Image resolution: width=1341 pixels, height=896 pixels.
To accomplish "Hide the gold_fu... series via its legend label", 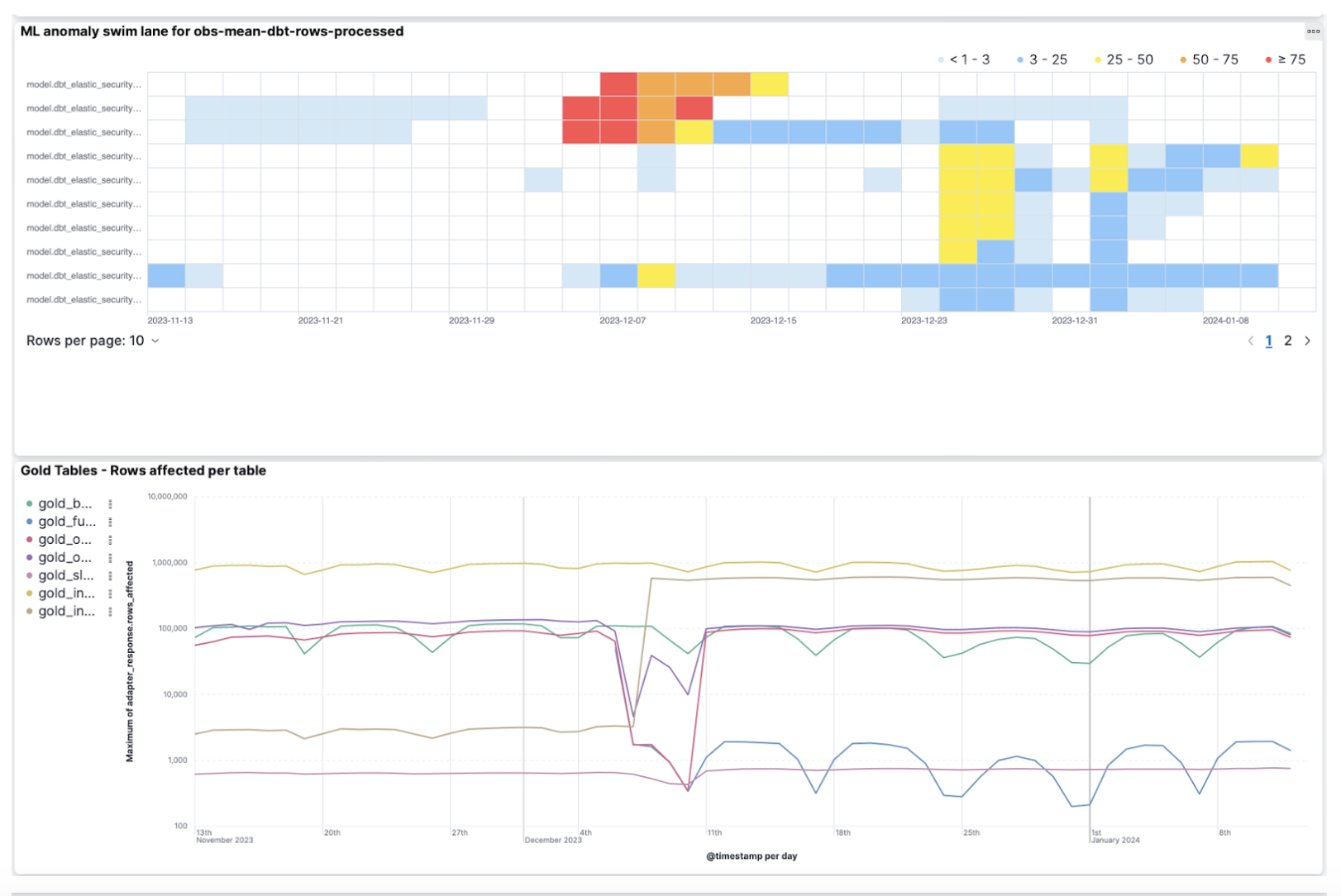I will 66,522.
